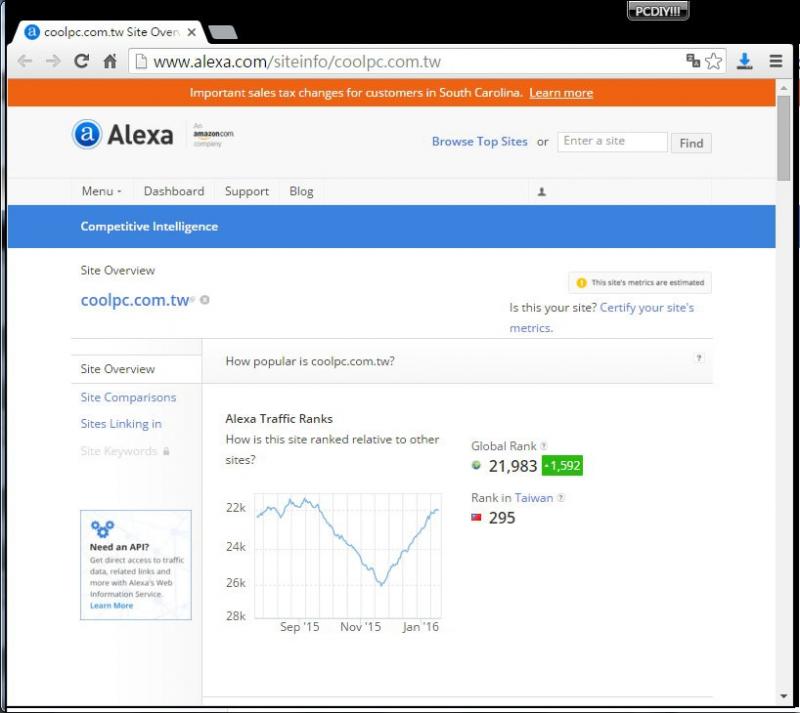Click the green -1,592 rank change badge
The height and width of the screenshot is (713, 800).
click(562, 465)
